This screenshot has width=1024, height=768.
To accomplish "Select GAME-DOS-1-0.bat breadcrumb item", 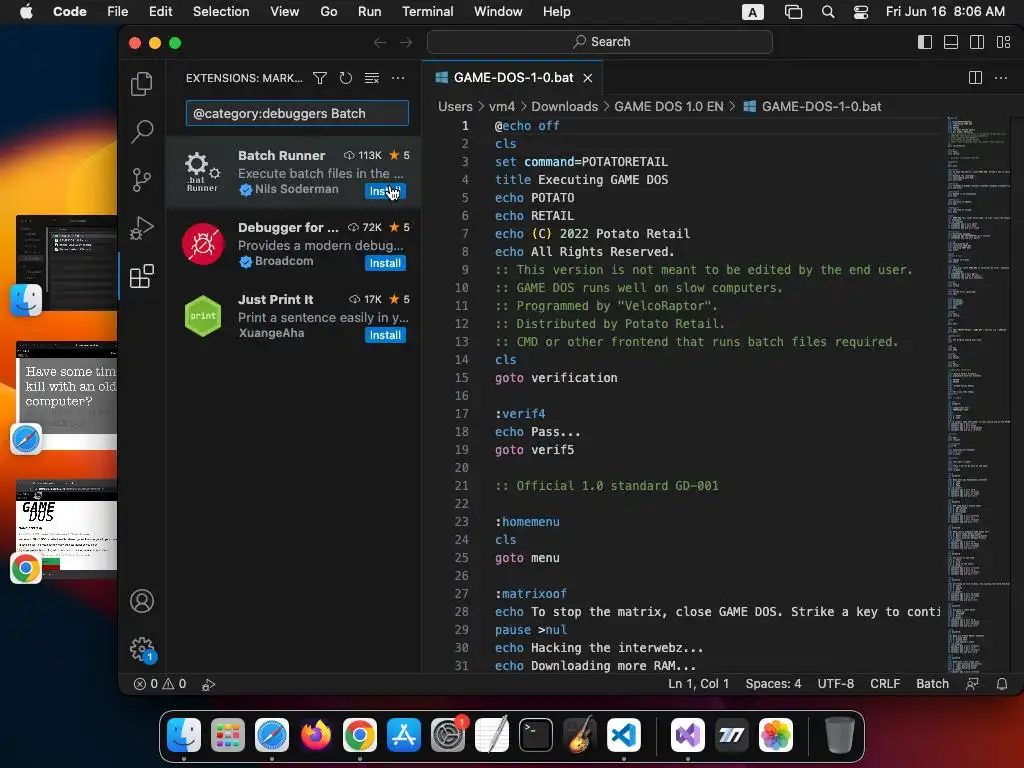I will (812, 106).
